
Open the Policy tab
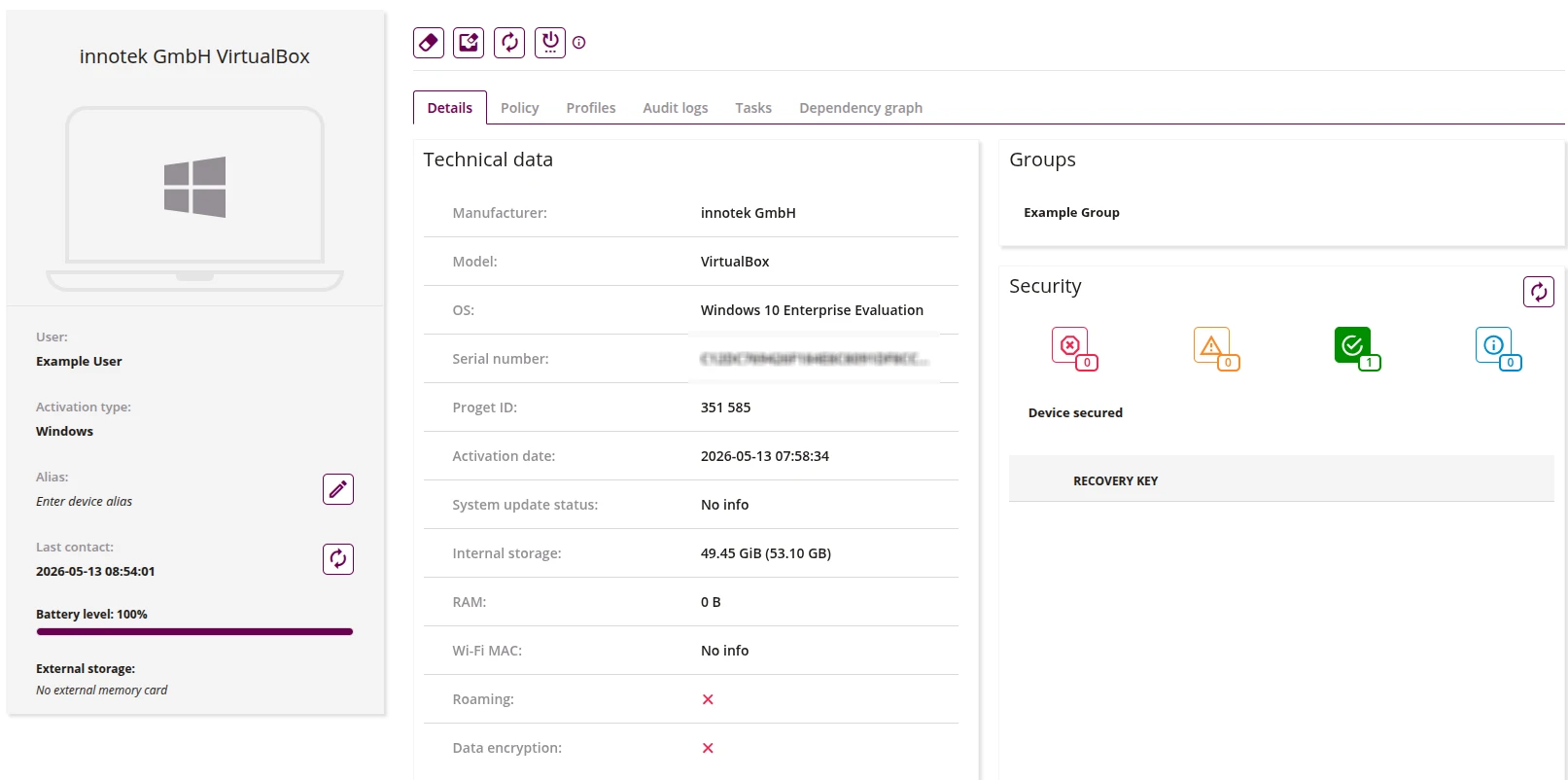[x=520, y=108]
